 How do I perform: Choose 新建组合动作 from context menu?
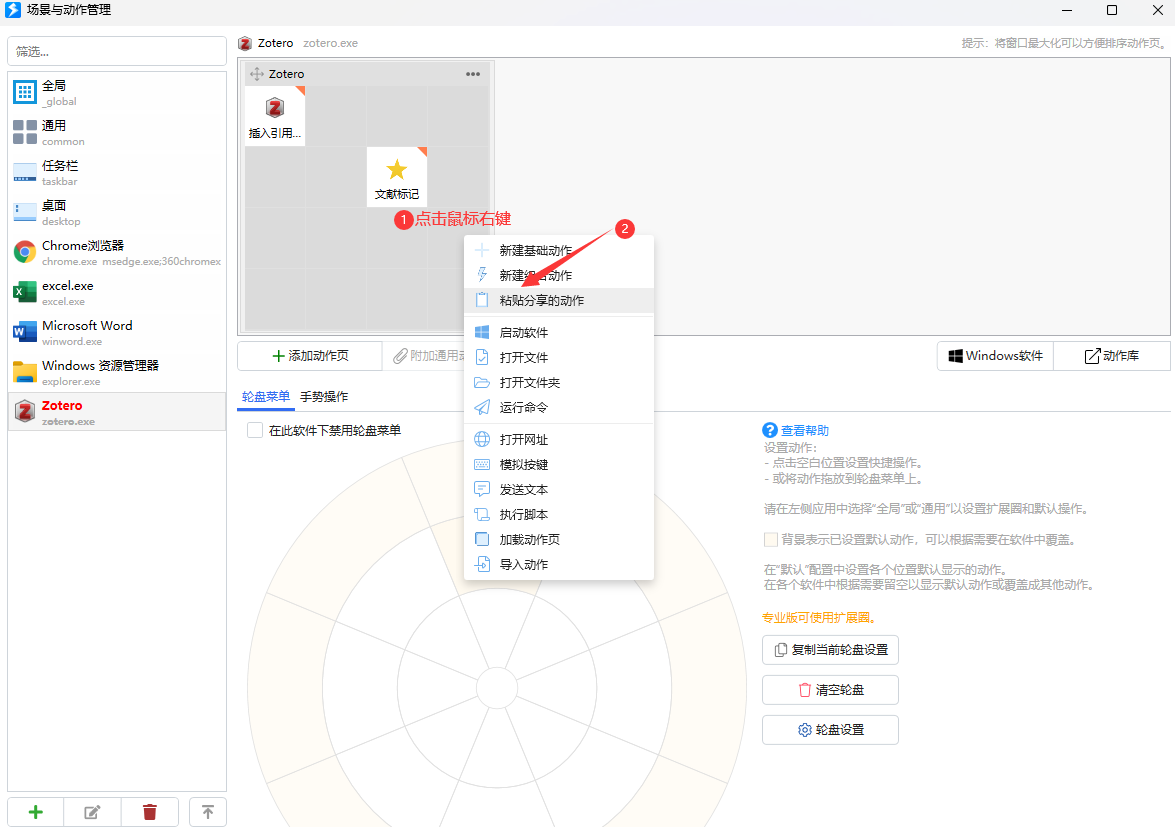559,275
